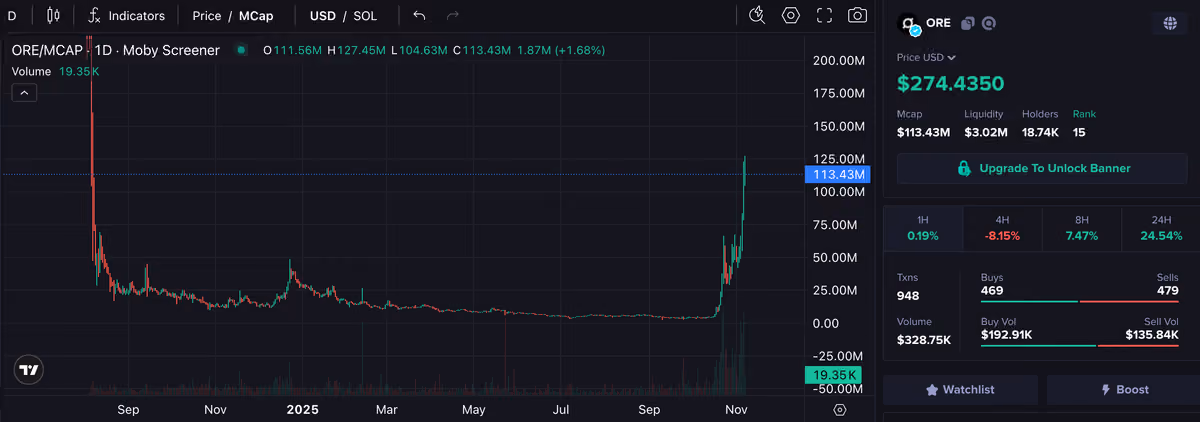This screenshot has height=422, width=1200.
Task: Set the chart currency to SOL
Action: [x=365, y=16]
